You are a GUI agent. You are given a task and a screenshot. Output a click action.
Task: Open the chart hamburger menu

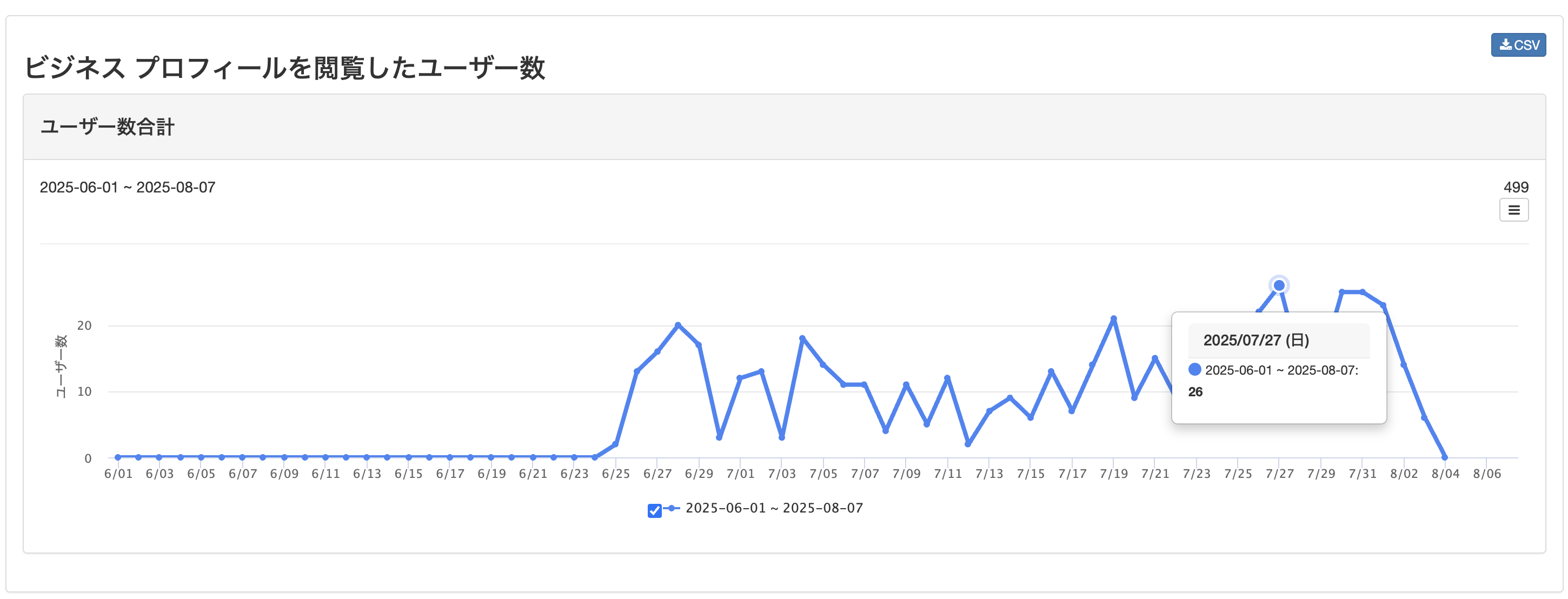[x=1513, y=210]
